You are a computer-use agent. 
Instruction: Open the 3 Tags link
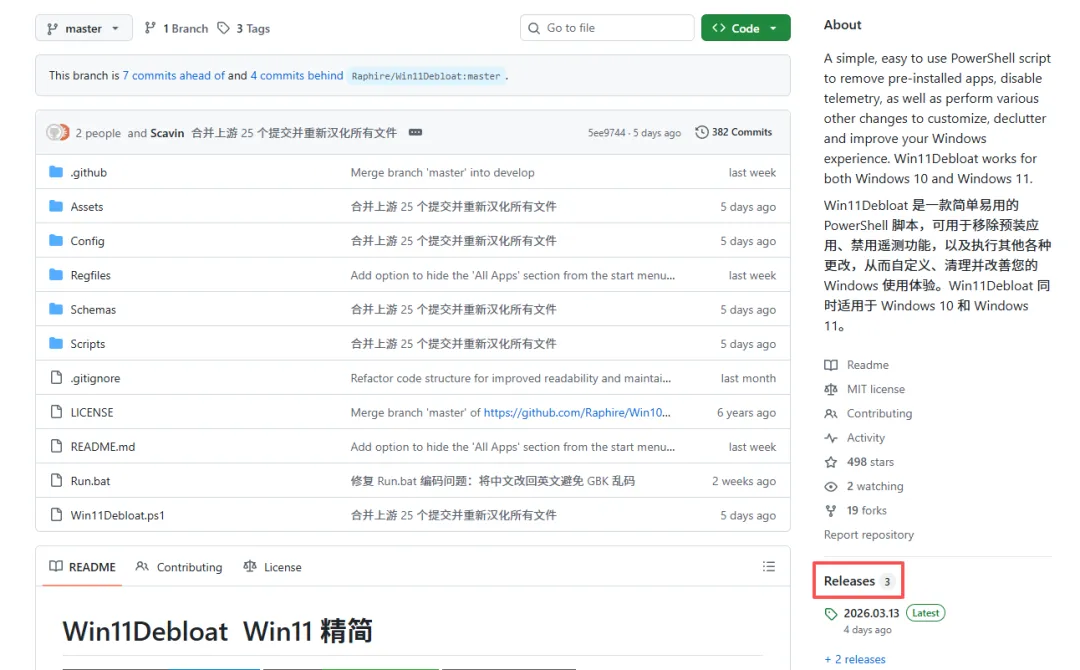[x=253, y=28]
